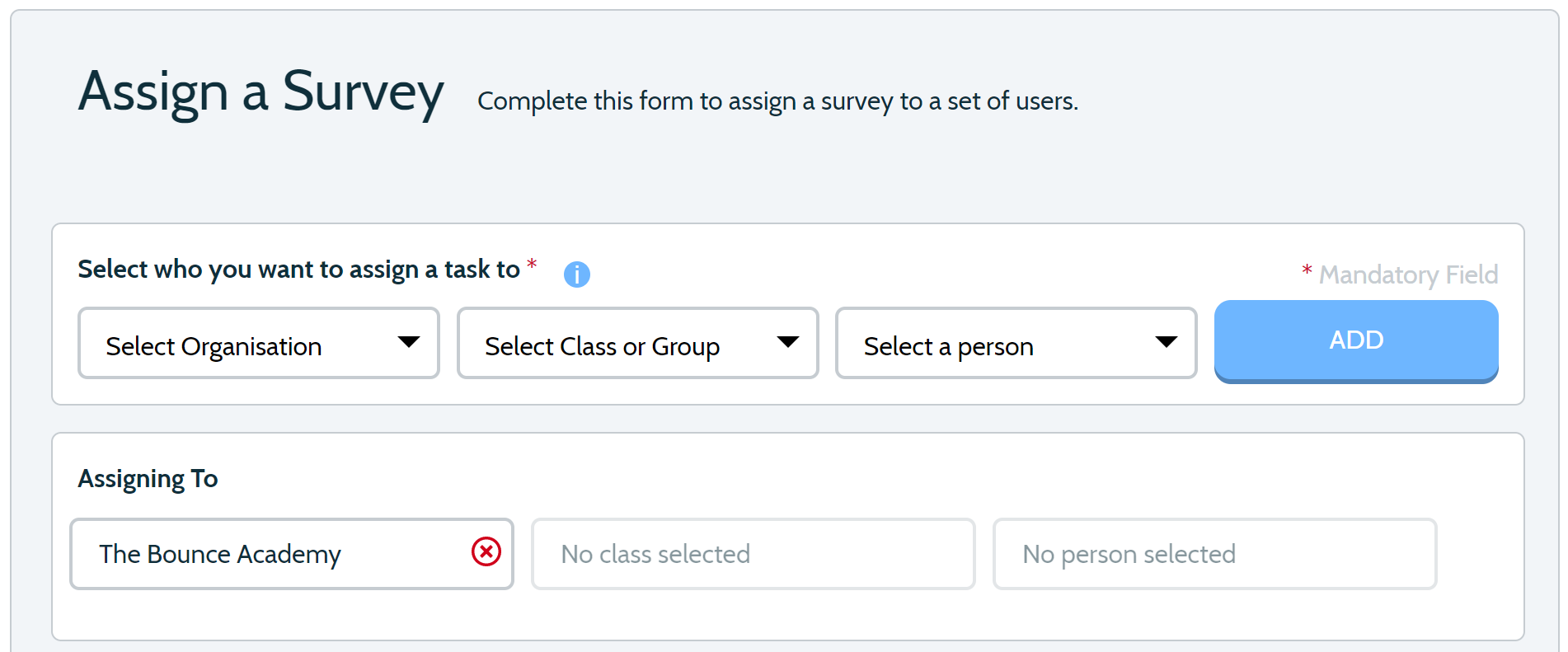Click the Assigning To section label

(x=148, y=479)
